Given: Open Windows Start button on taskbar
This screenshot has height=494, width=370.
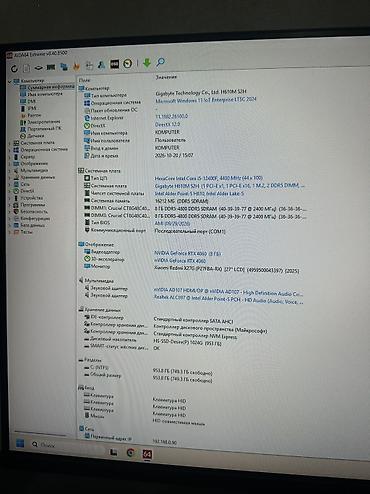Looking at the screenshot, I should 20,443.
